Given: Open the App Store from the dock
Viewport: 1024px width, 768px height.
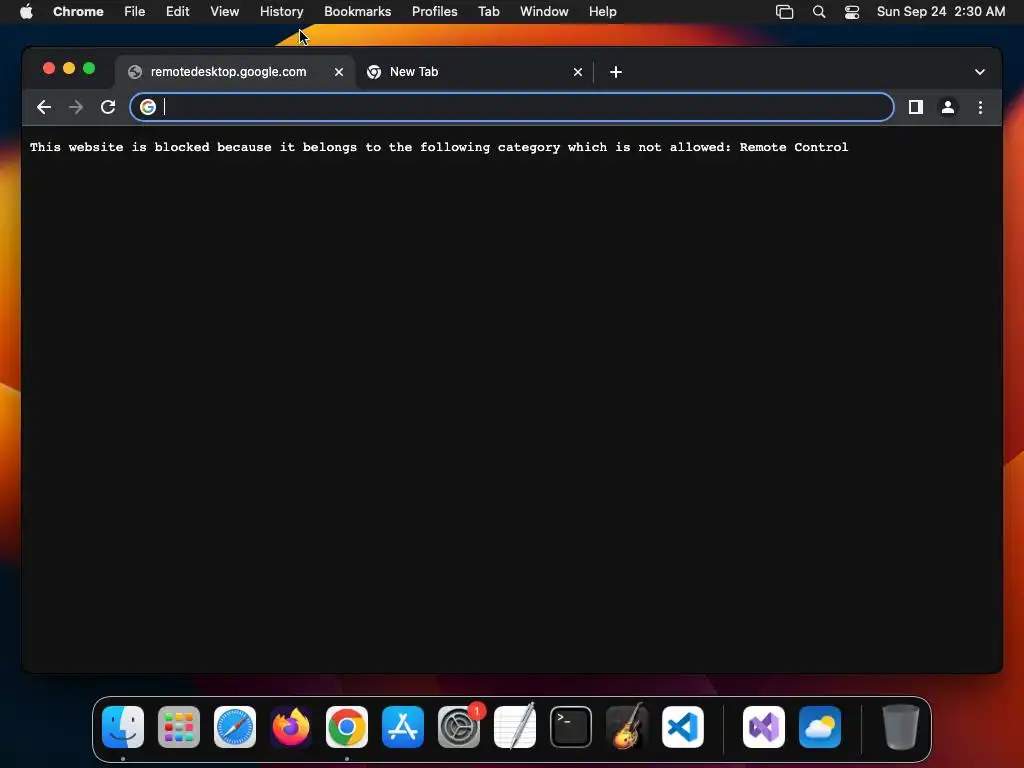Looking at the screenshot, I should [x=403, y=727].
